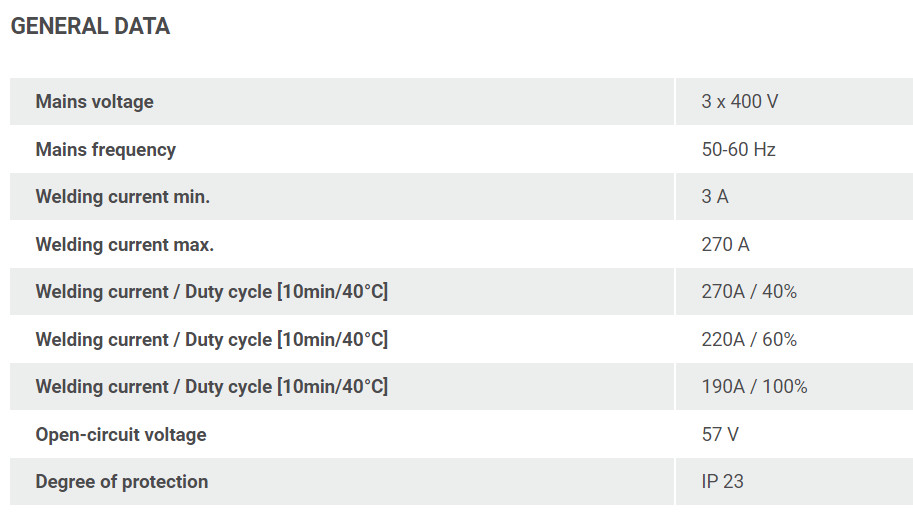Select the 190A / 100% value

tap(754, 387)
